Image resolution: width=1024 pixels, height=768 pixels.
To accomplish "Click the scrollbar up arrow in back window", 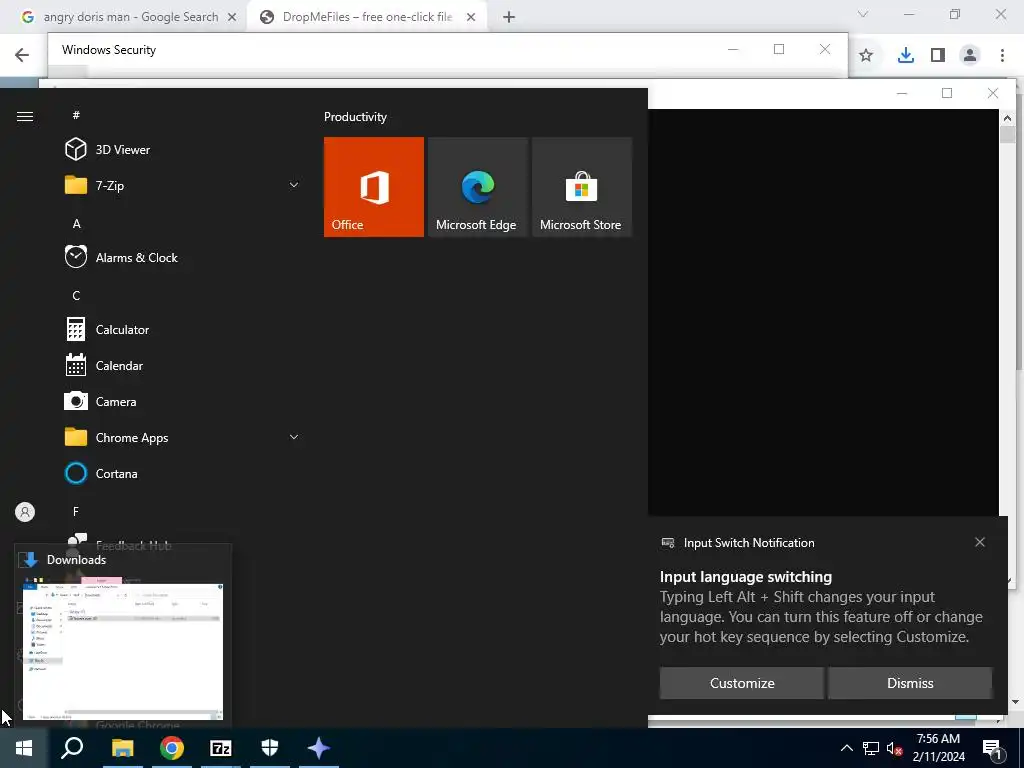I will (x=1007, y=118).
